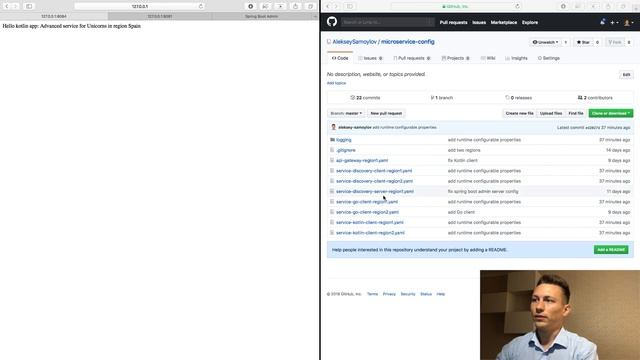Click Edit description button

(x=626, y=75)
